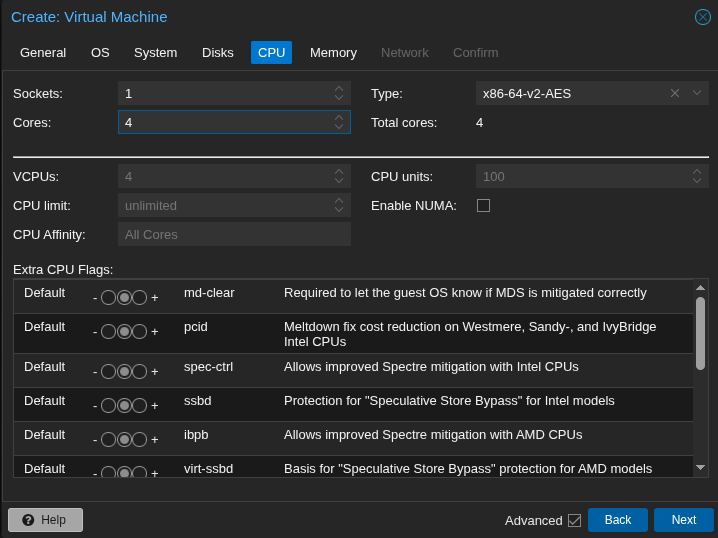Enable the NUMA checkbox
This screenshot has width=718, height=538.
[x=483, y=205]
